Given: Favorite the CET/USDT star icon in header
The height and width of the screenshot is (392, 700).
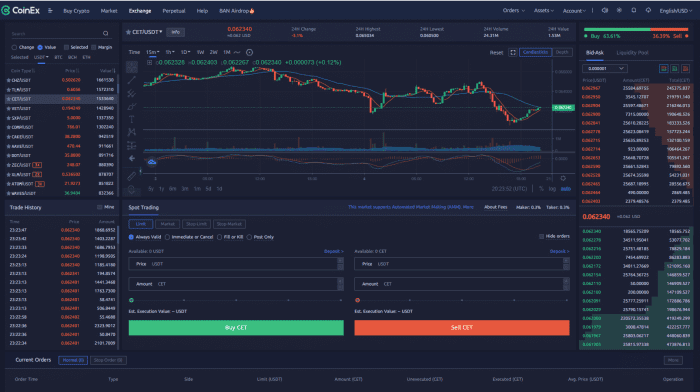Looking at the screenshot, I should (x=128, y=32).
